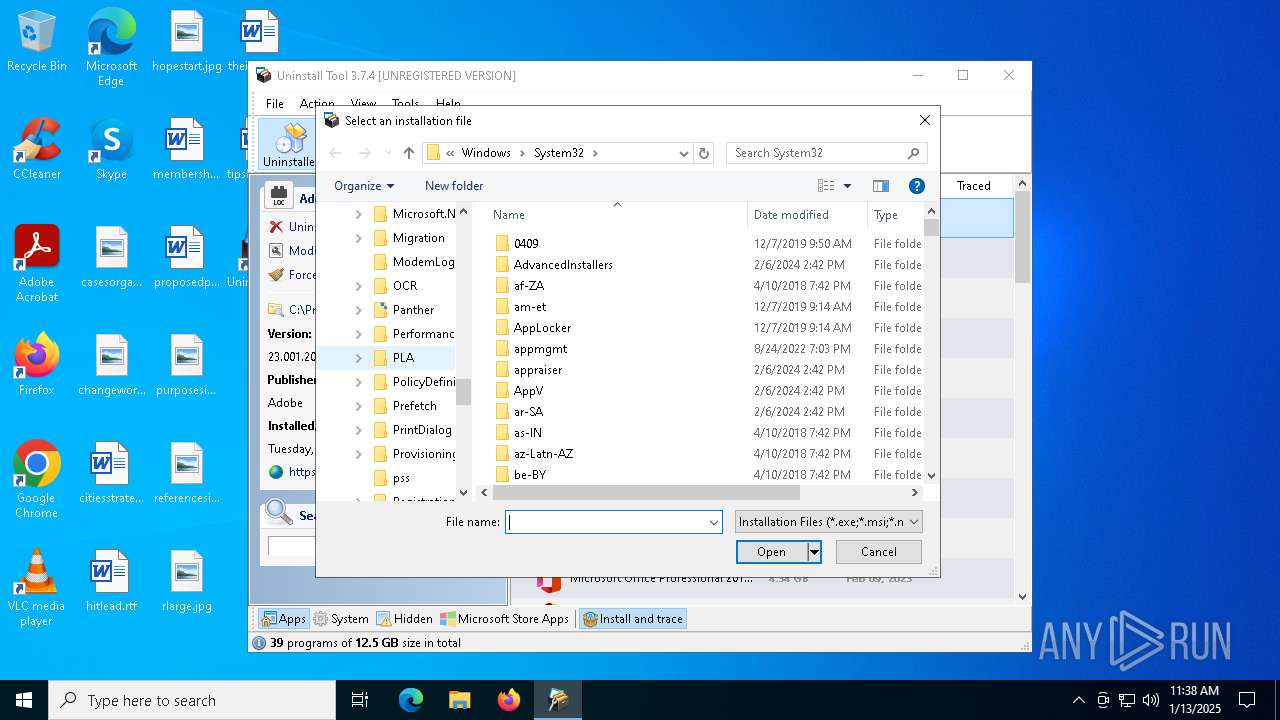Show recent locations dropdown

388,153
